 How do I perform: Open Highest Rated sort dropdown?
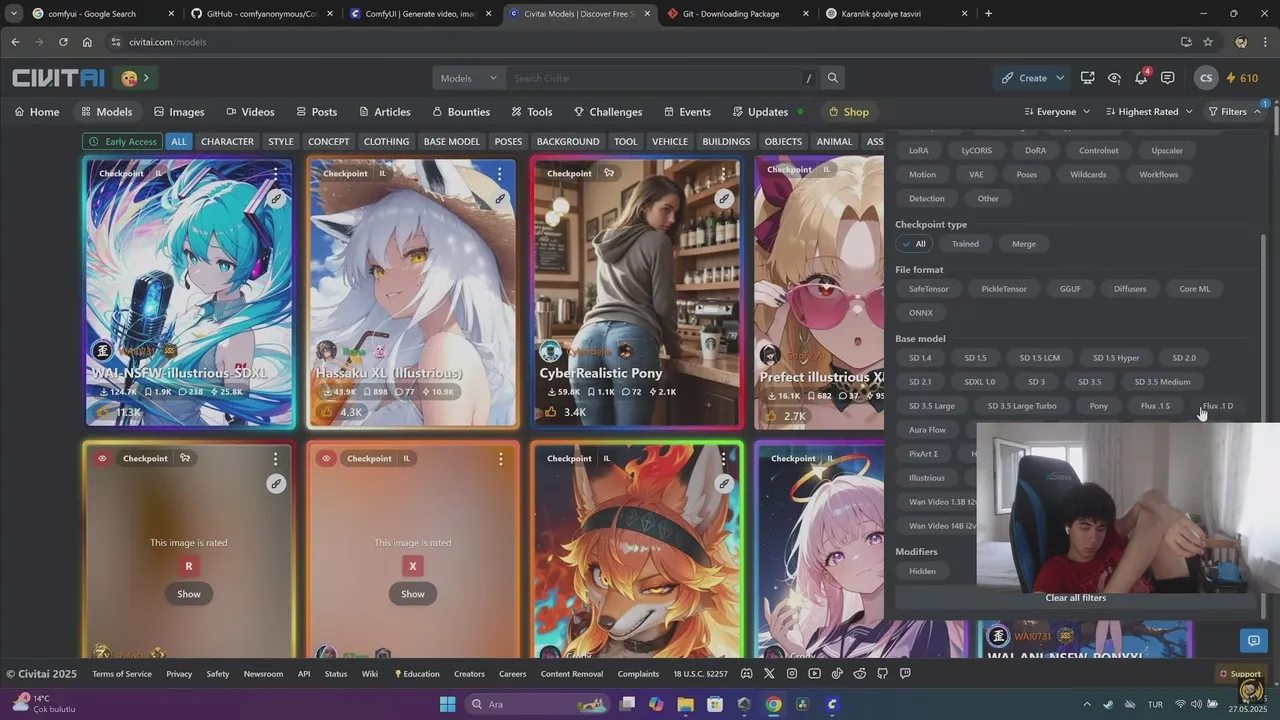(1149, 112)
